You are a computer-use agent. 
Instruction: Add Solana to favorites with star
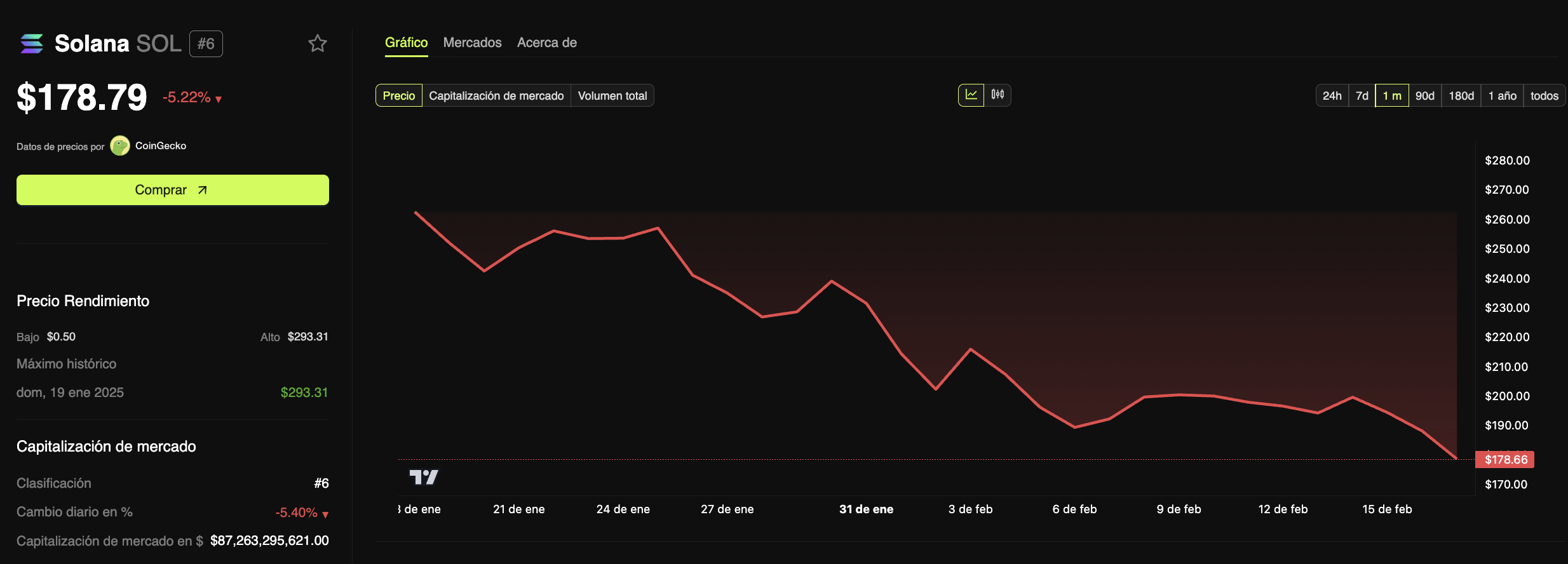[318, 44]
